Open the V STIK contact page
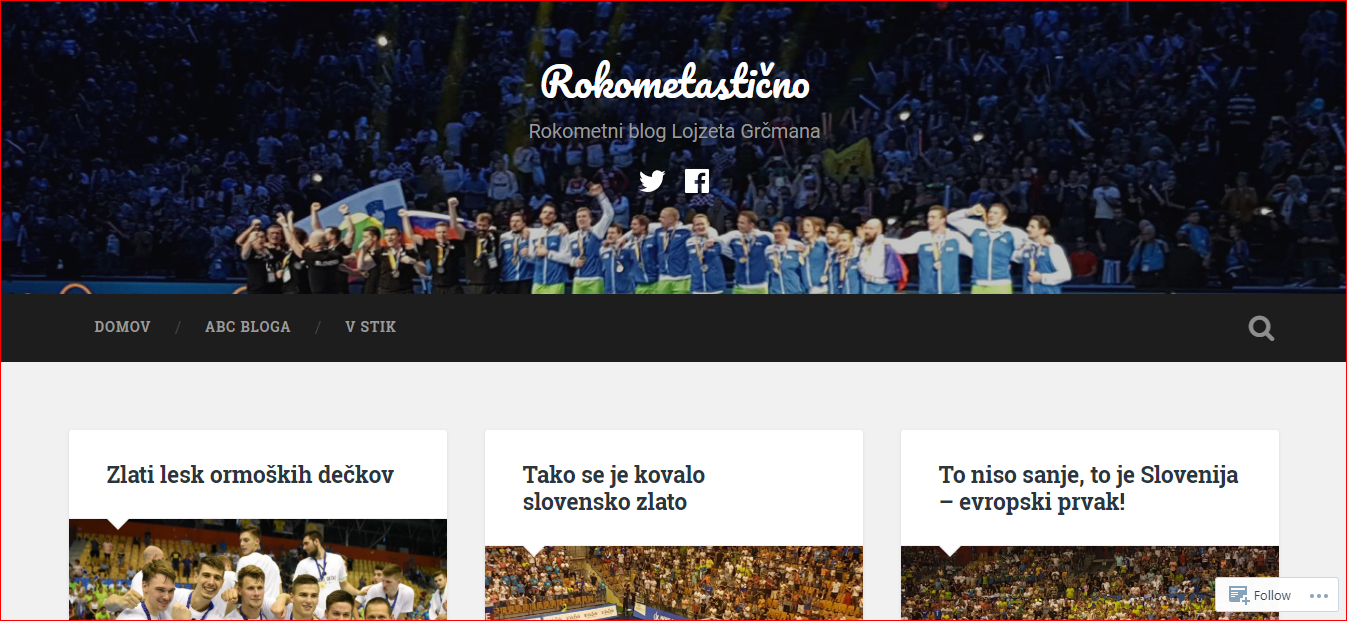This screenshot has height=621, width=1347. click(x=371, y=327)
